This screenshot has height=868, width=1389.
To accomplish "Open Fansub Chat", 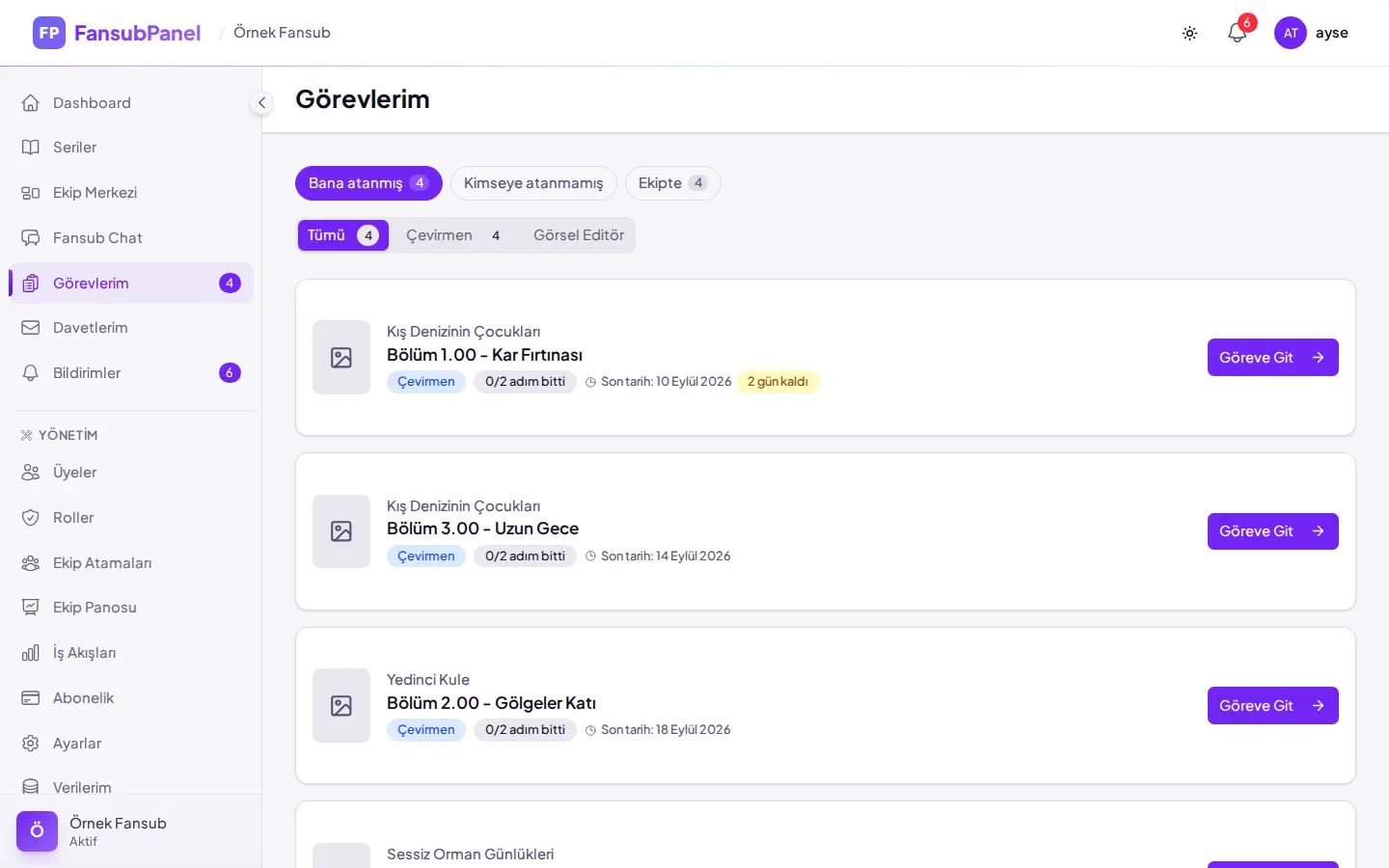I will click(131, 238).
